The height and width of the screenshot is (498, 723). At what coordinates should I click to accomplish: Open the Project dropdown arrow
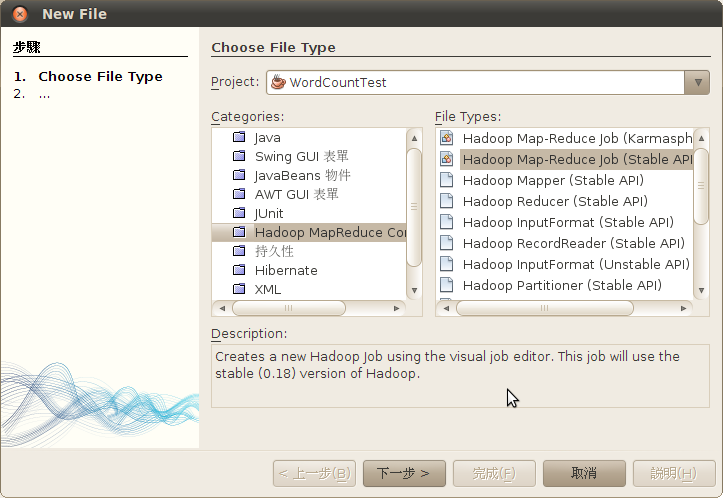[x=697, y=83]
